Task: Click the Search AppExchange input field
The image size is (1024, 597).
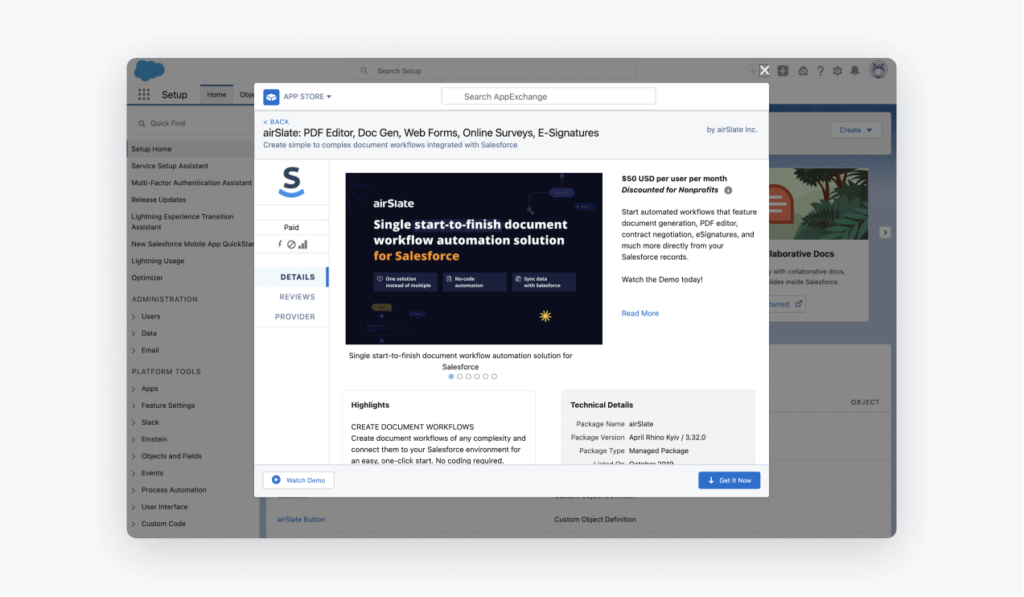Action: point(548,97)
